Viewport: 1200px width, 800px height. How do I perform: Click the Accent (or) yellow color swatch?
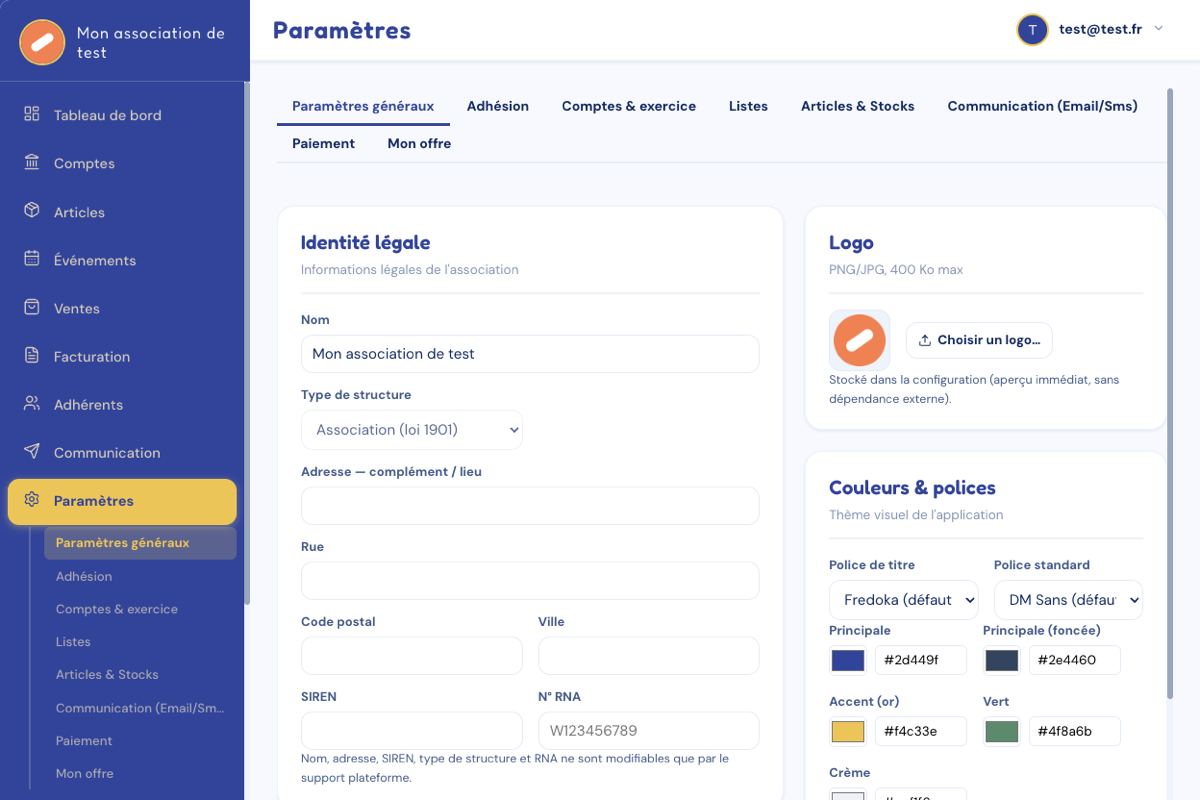pos(848,731)
